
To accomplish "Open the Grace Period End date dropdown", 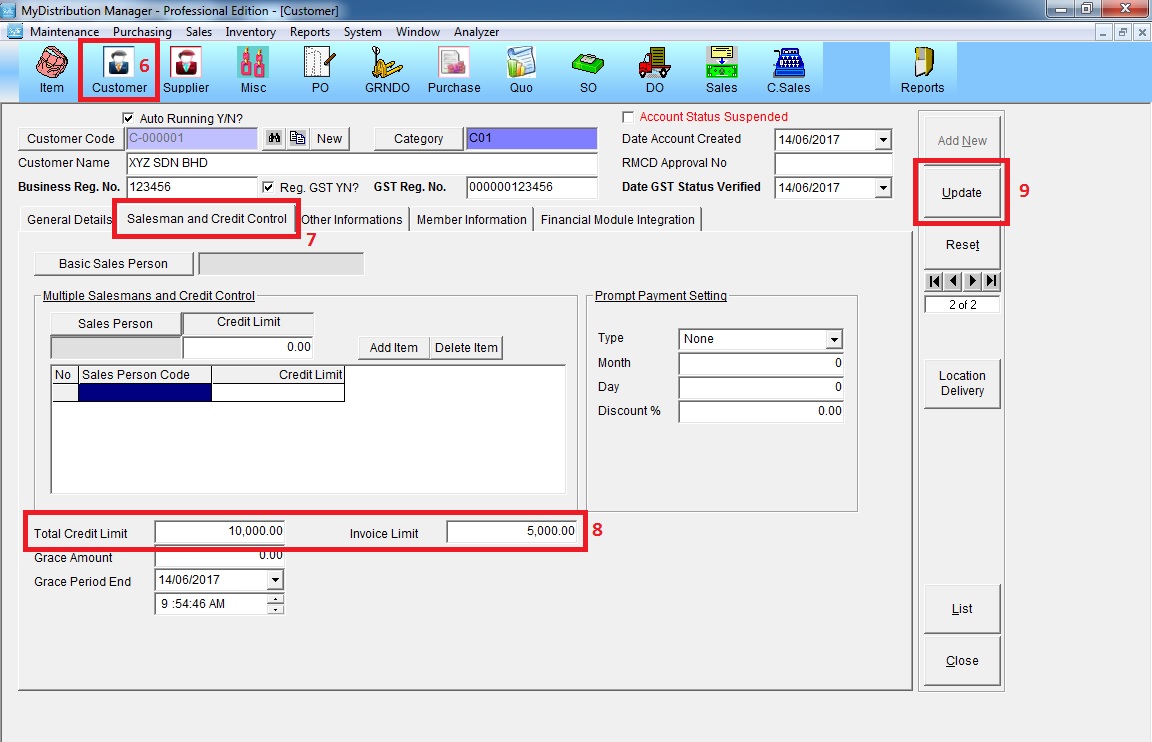I will [x=274, y=580].
